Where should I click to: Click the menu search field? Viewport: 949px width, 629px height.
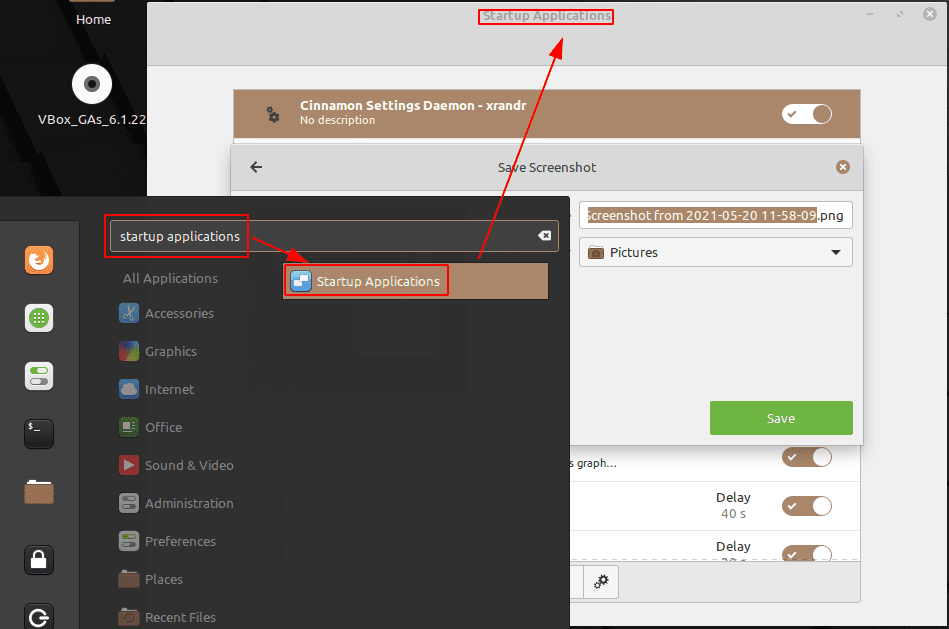[334, 236]
